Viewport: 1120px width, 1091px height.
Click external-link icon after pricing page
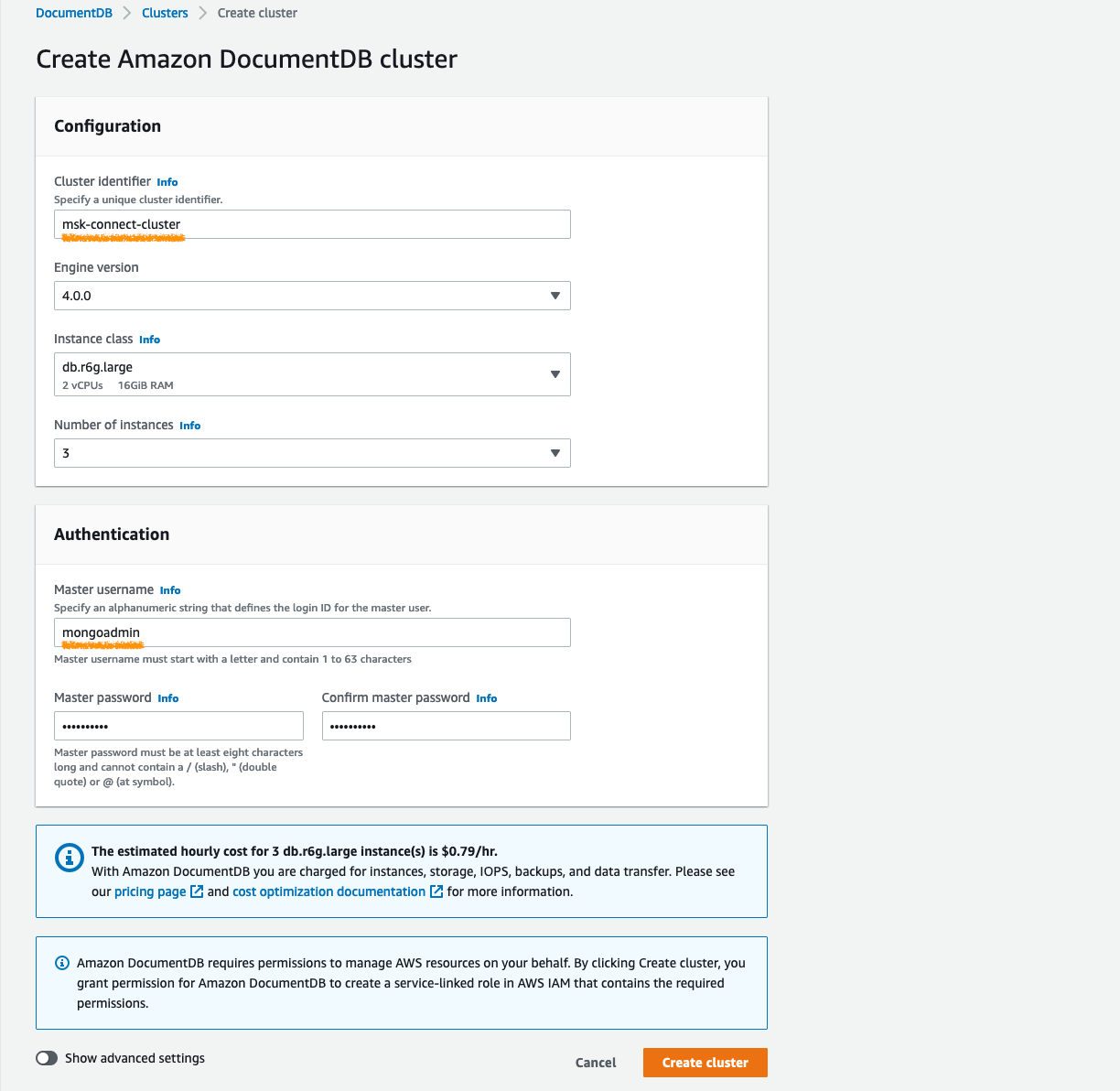[197, 891]
